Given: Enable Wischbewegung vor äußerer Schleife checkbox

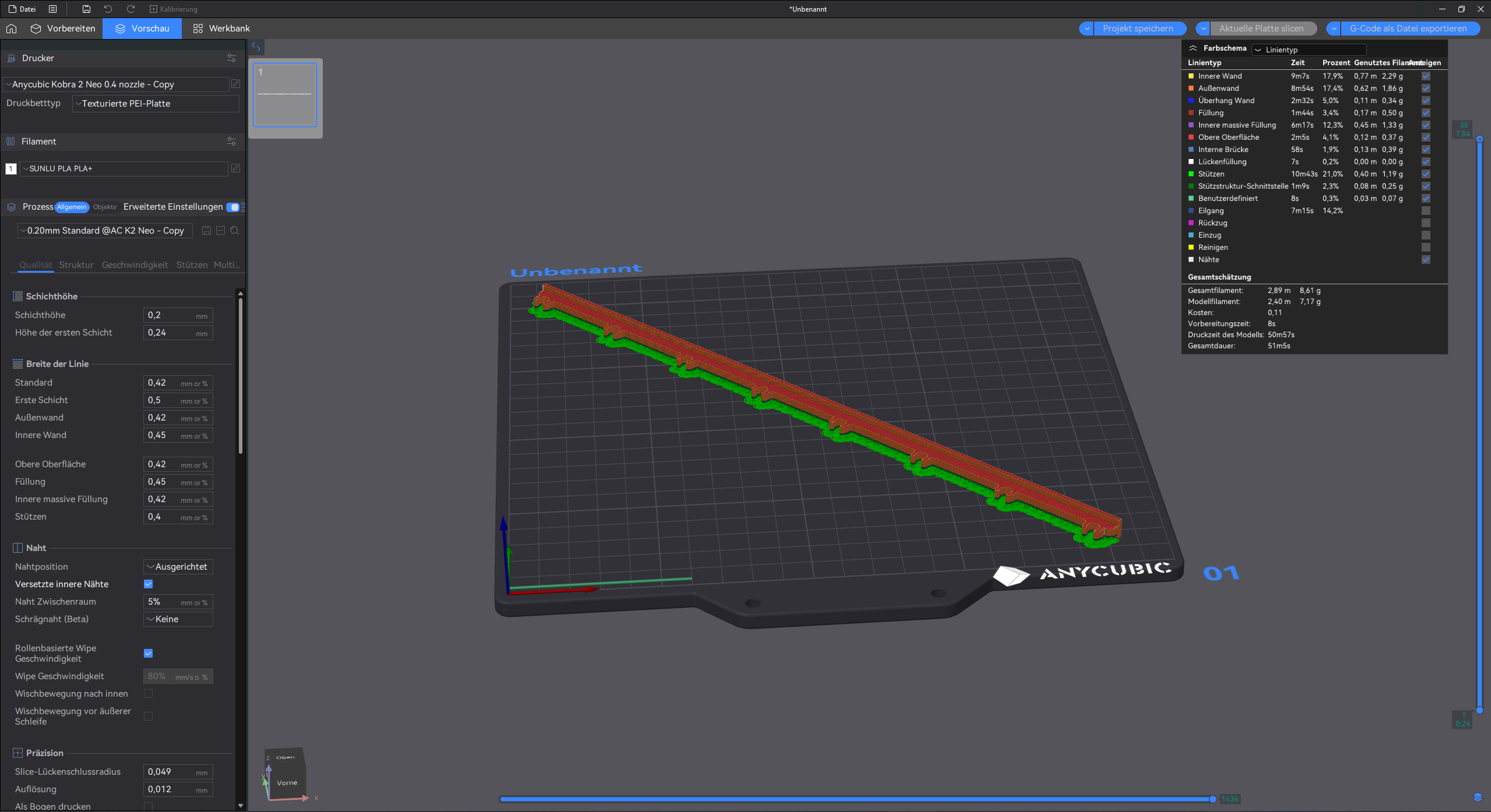Looking at the screenshot, I should tap(149, 716).
